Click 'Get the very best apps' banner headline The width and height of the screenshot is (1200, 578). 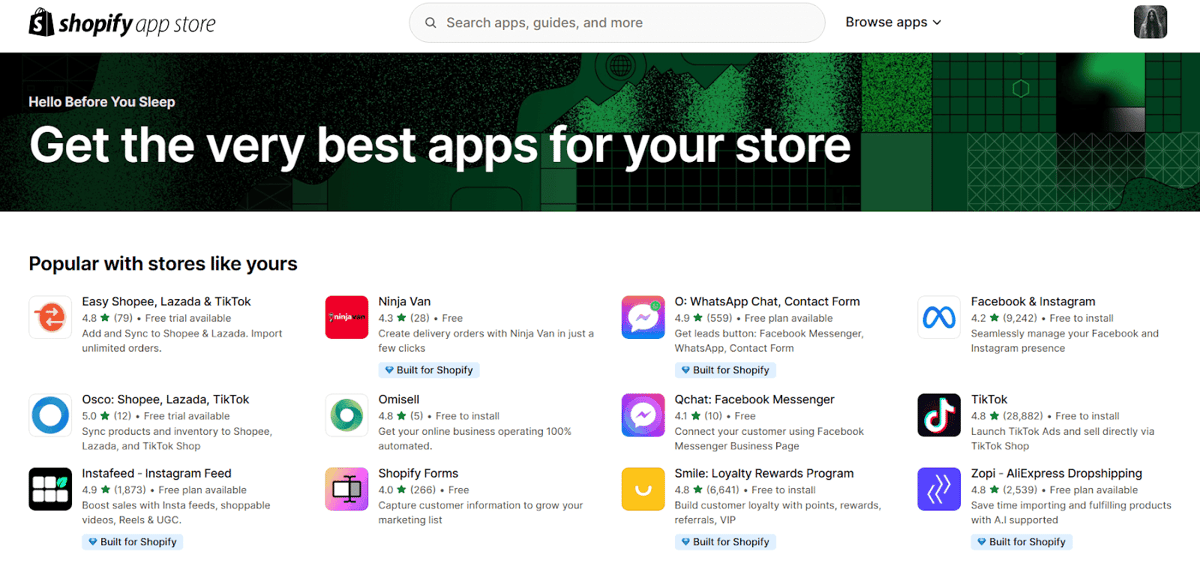coord(440,144)
